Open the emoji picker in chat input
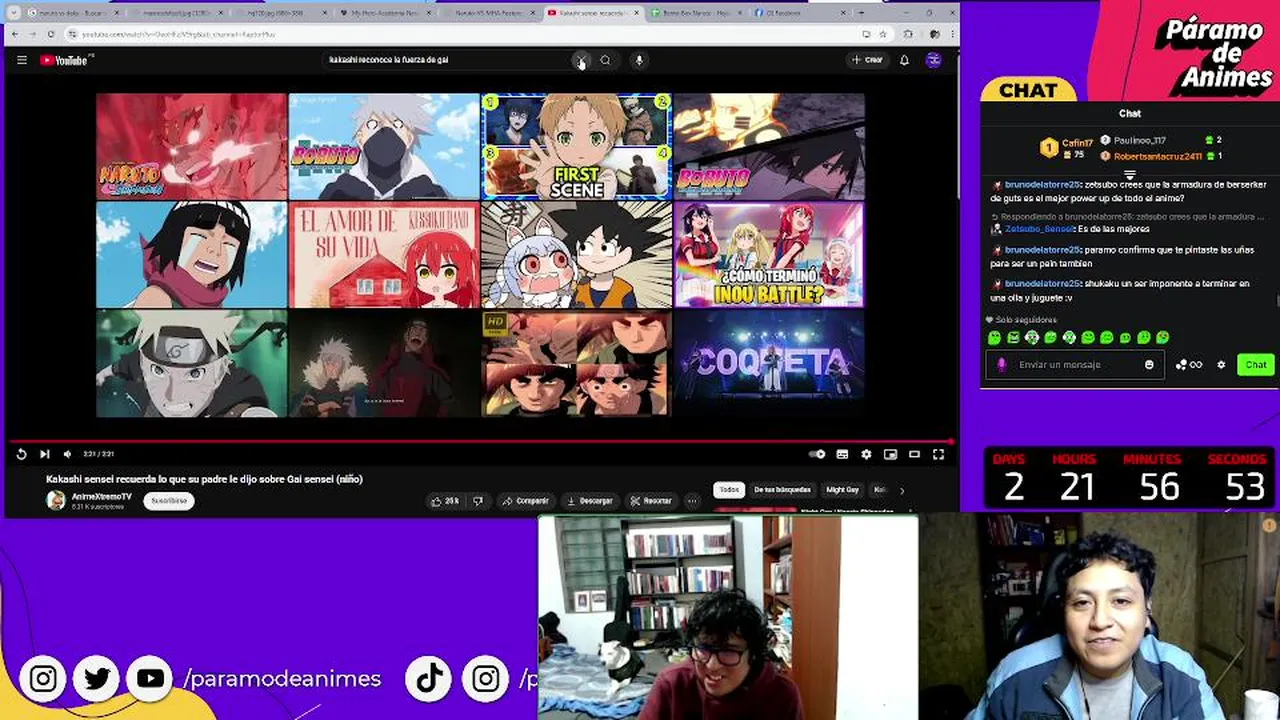Viewport: 1280px width, 720px height. pos(1149,365)
